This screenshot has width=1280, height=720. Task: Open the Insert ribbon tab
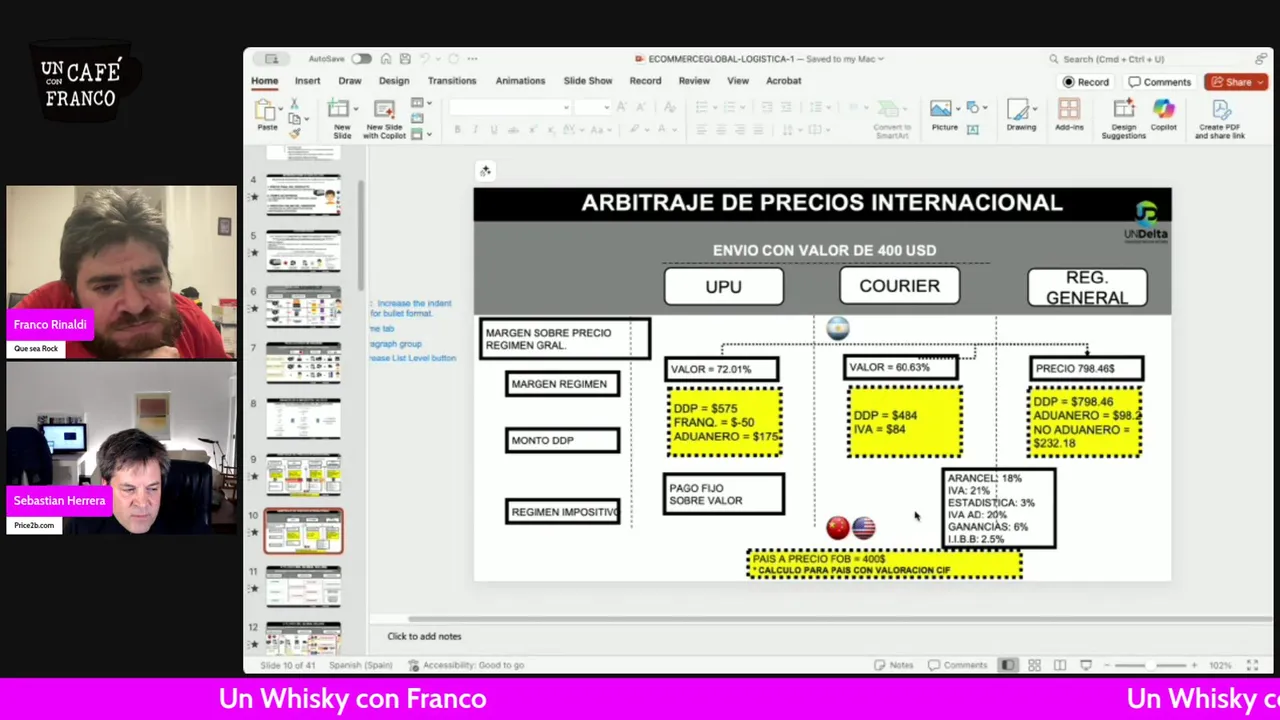[x=307, y=81]
